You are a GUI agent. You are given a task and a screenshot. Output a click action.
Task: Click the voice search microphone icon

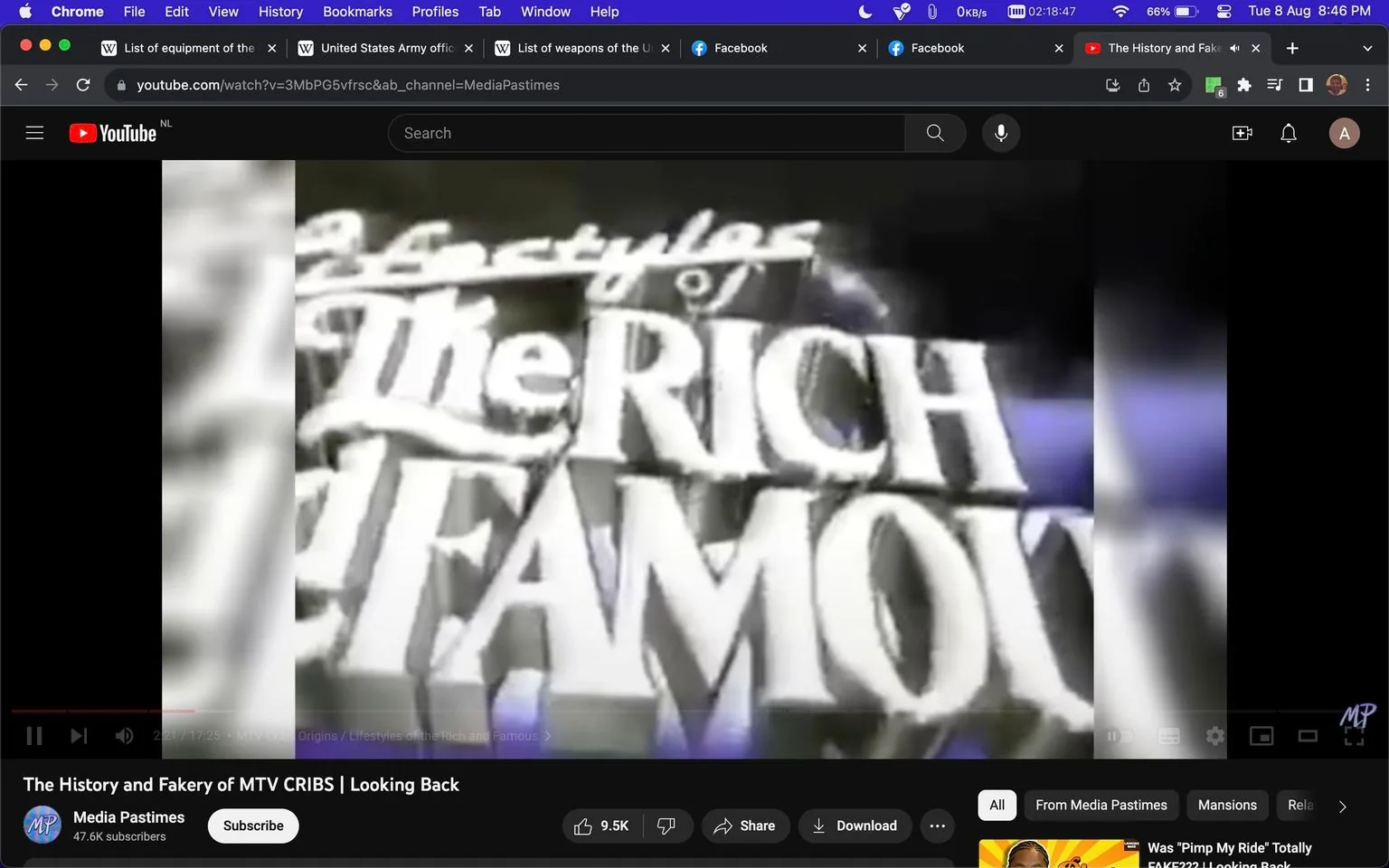coord(1000,133)
